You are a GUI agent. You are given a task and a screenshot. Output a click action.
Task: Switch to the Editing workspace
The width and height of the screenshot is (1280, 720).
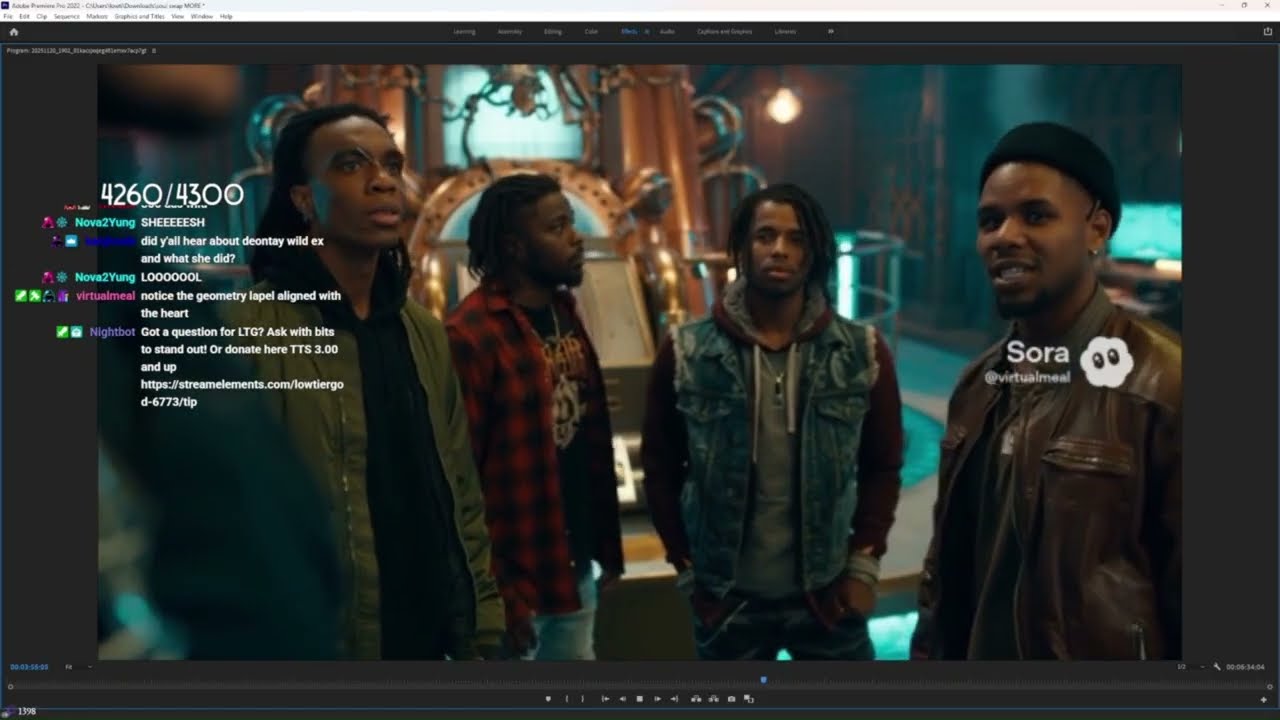[x=553, y=32]
